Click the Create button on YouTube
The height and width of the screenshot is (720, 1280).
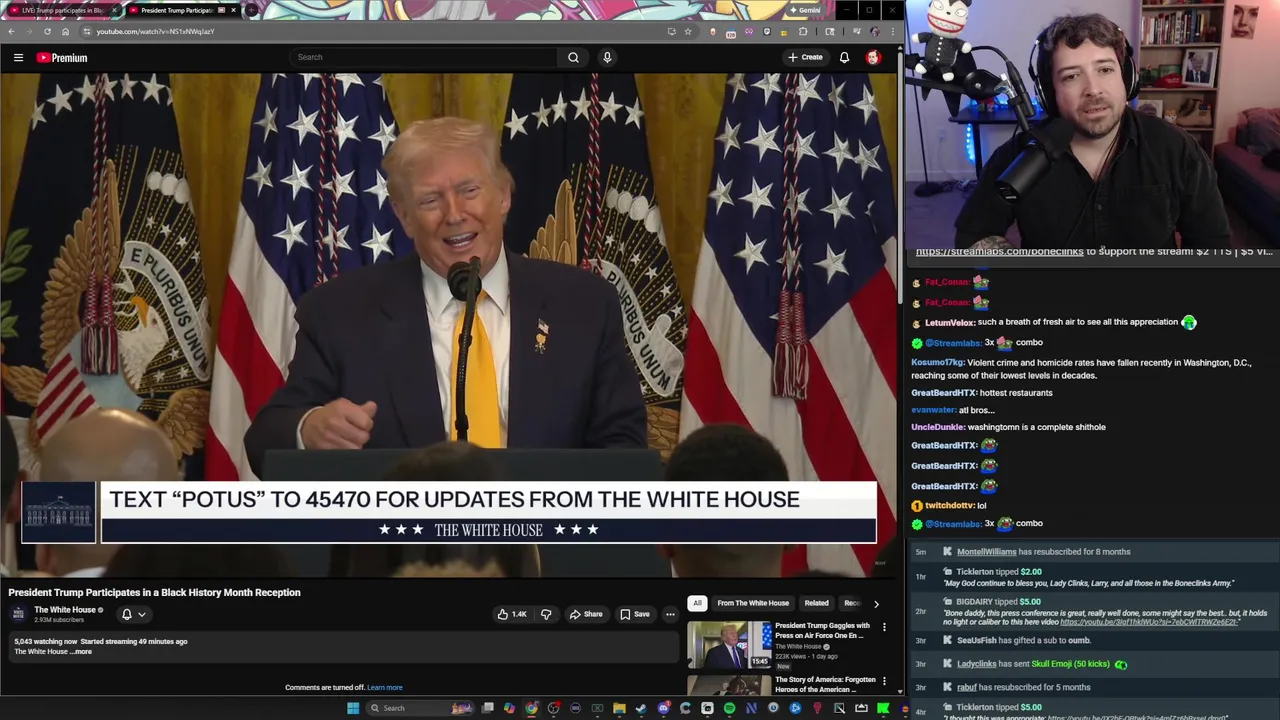[805, 57]
